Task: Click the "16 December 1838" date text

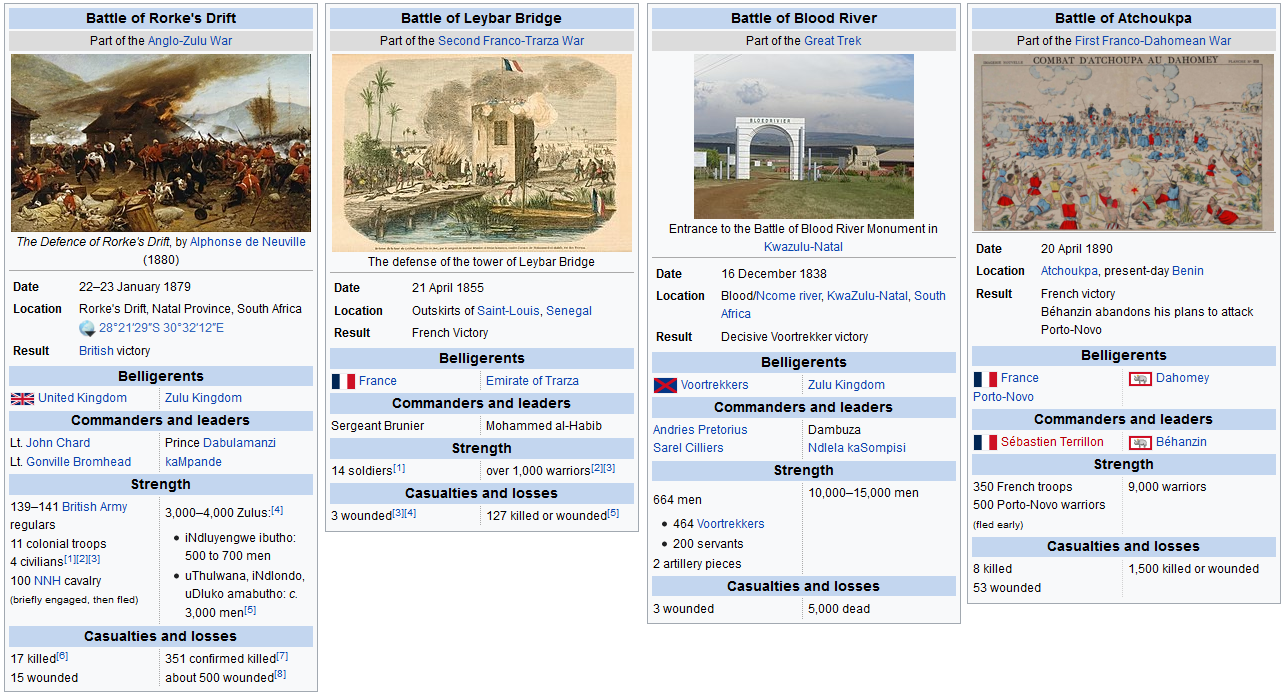Action: 774,274
